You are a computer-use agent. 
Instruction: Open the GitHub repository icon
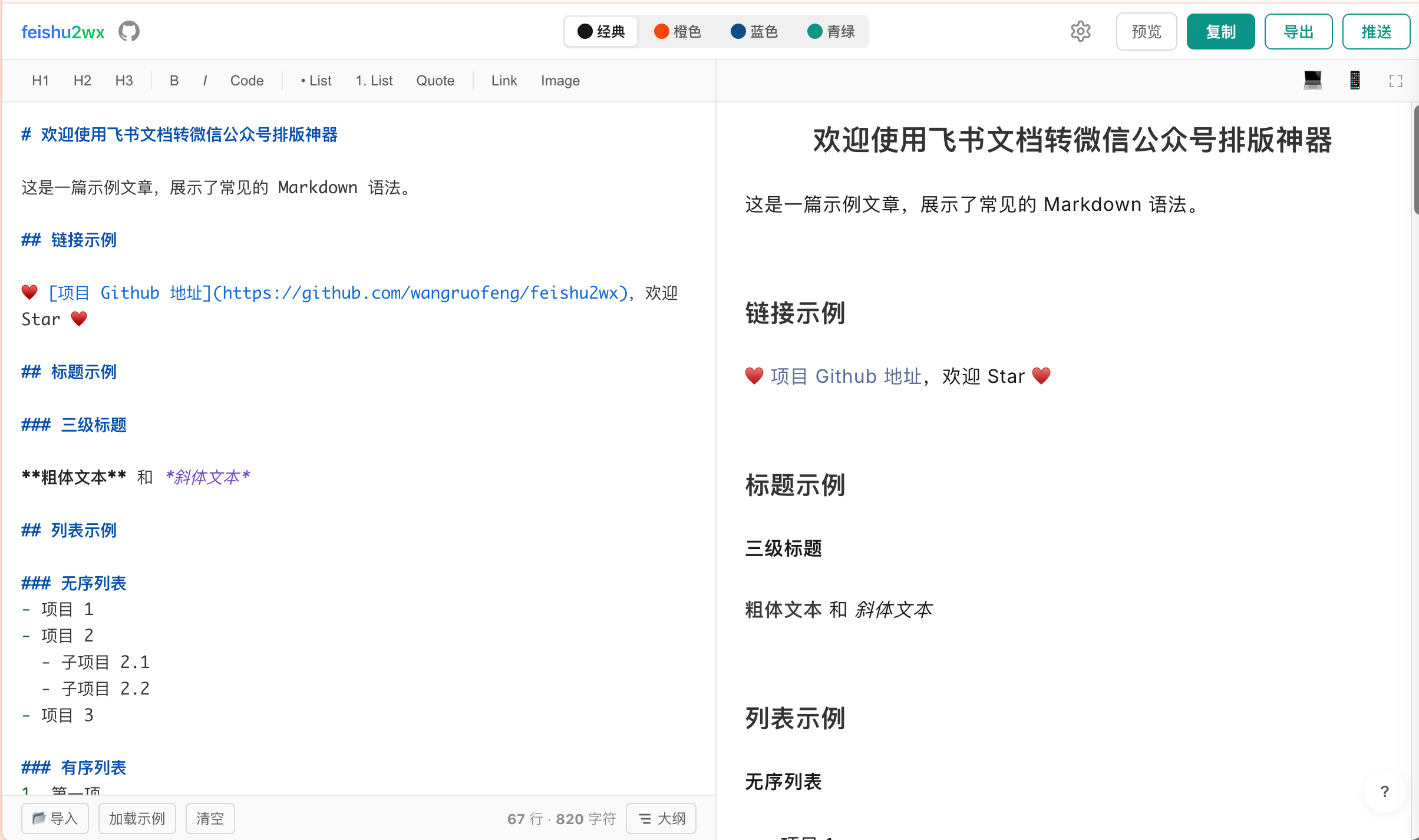[128, 31]
